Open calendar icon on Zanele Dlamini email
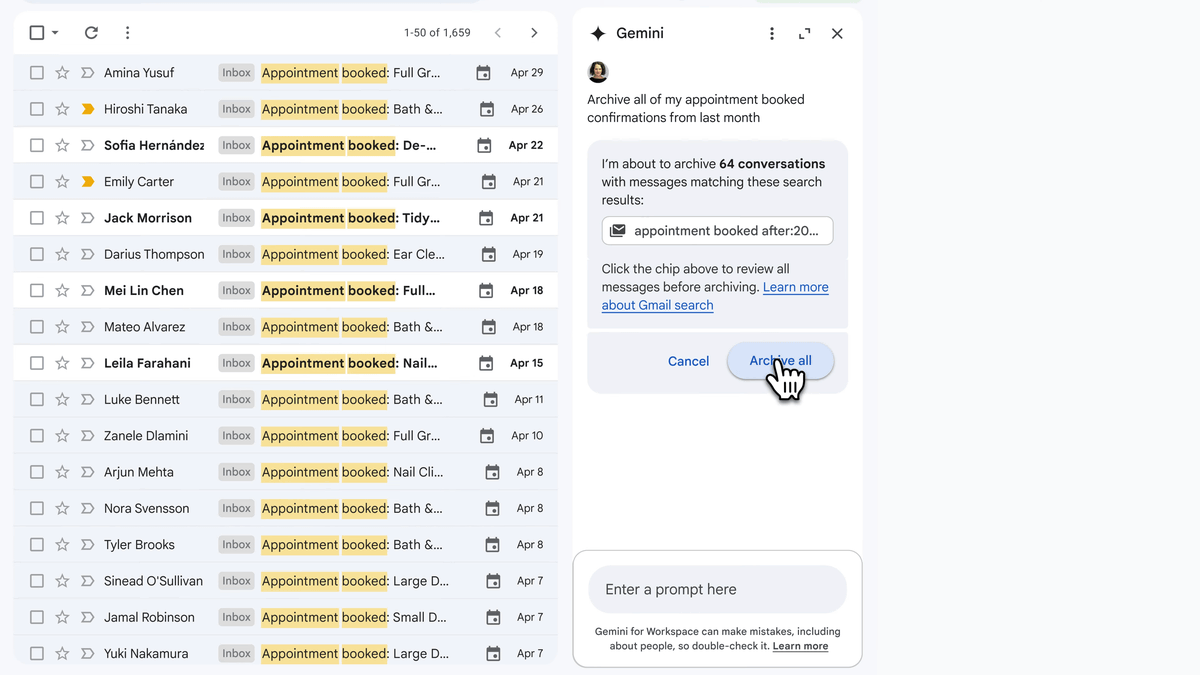 [487, 436]
